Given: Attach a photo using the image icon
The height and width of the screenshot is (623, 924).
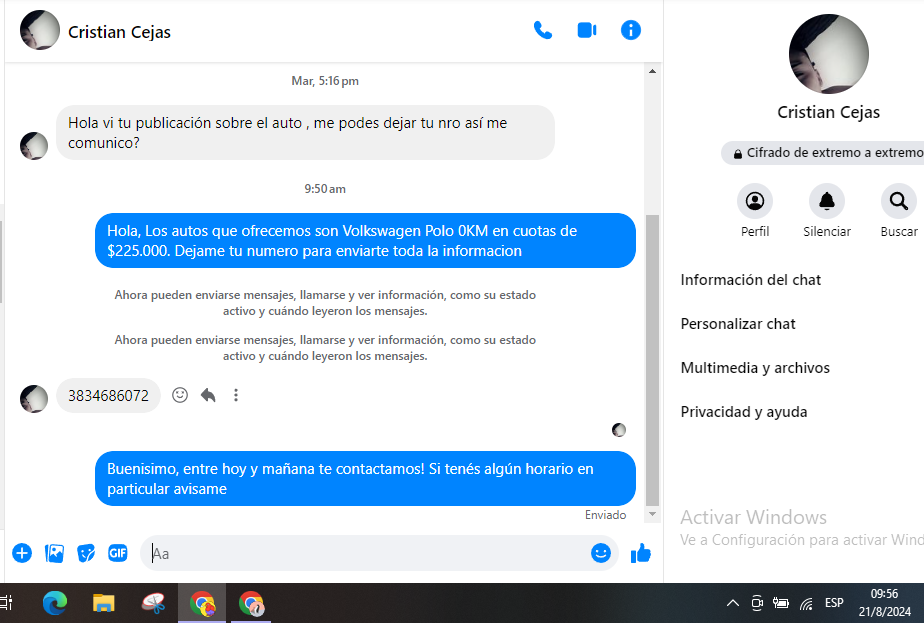Looking at the screenshot, I should pyautogui.click(x=54, y=553).
